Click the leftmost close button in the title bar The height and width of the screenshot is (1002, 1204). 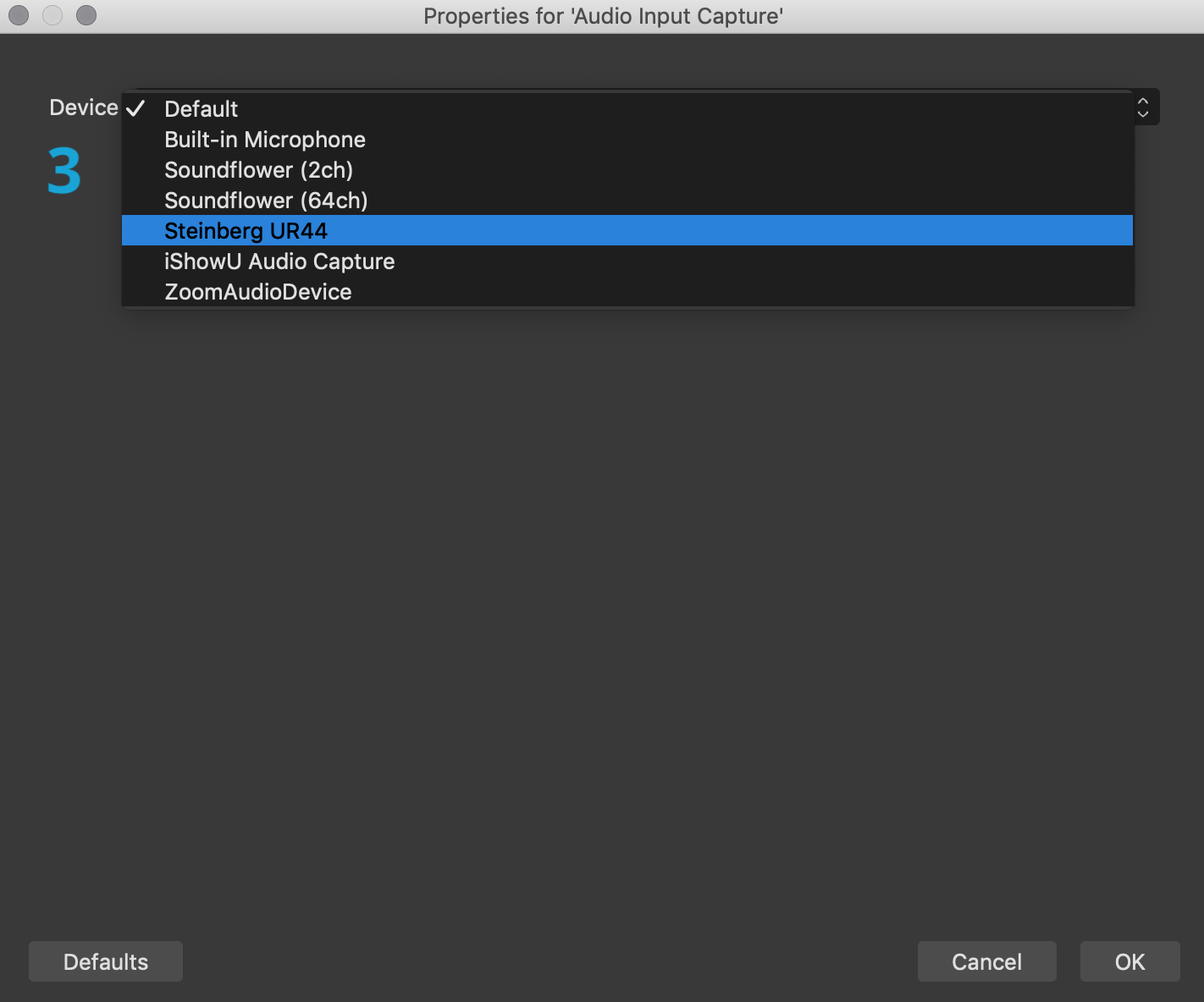pos(19,15)
